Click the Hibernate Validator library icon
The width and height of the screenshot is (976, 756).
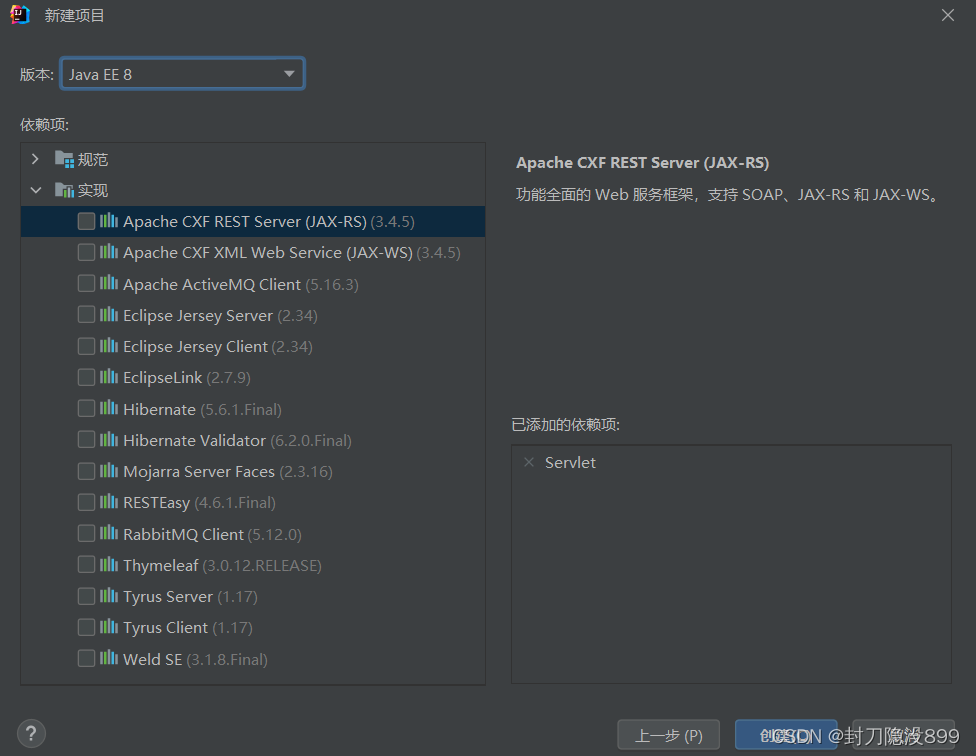point(109,439)
